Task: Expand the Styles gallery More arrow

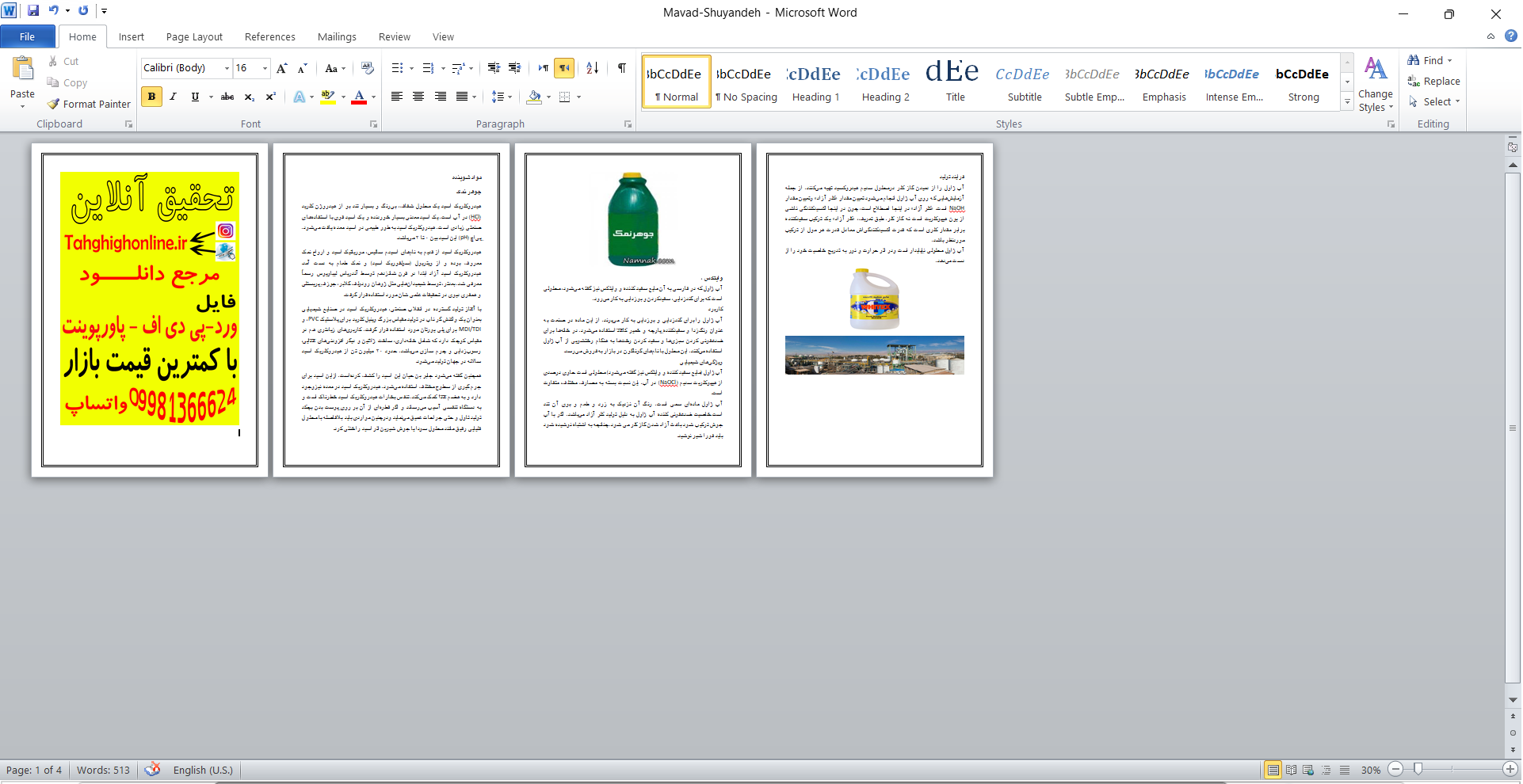Action: coord(1347,101)
